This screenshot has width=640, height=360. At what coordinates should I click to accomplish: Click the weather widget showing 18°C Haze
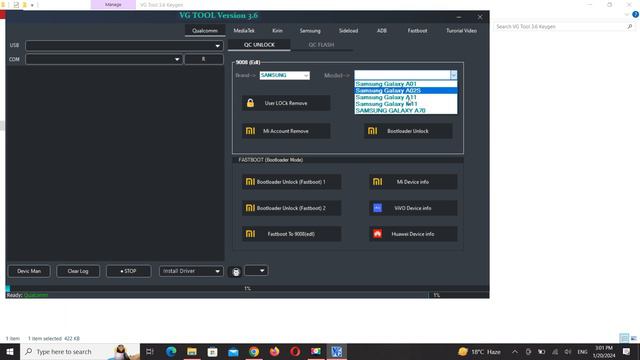479,351
